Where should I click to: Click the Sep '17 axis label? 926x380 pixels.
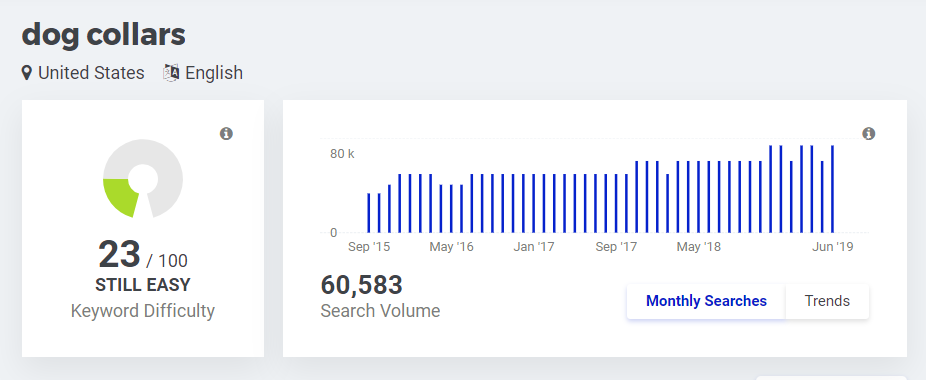[616, 246]
